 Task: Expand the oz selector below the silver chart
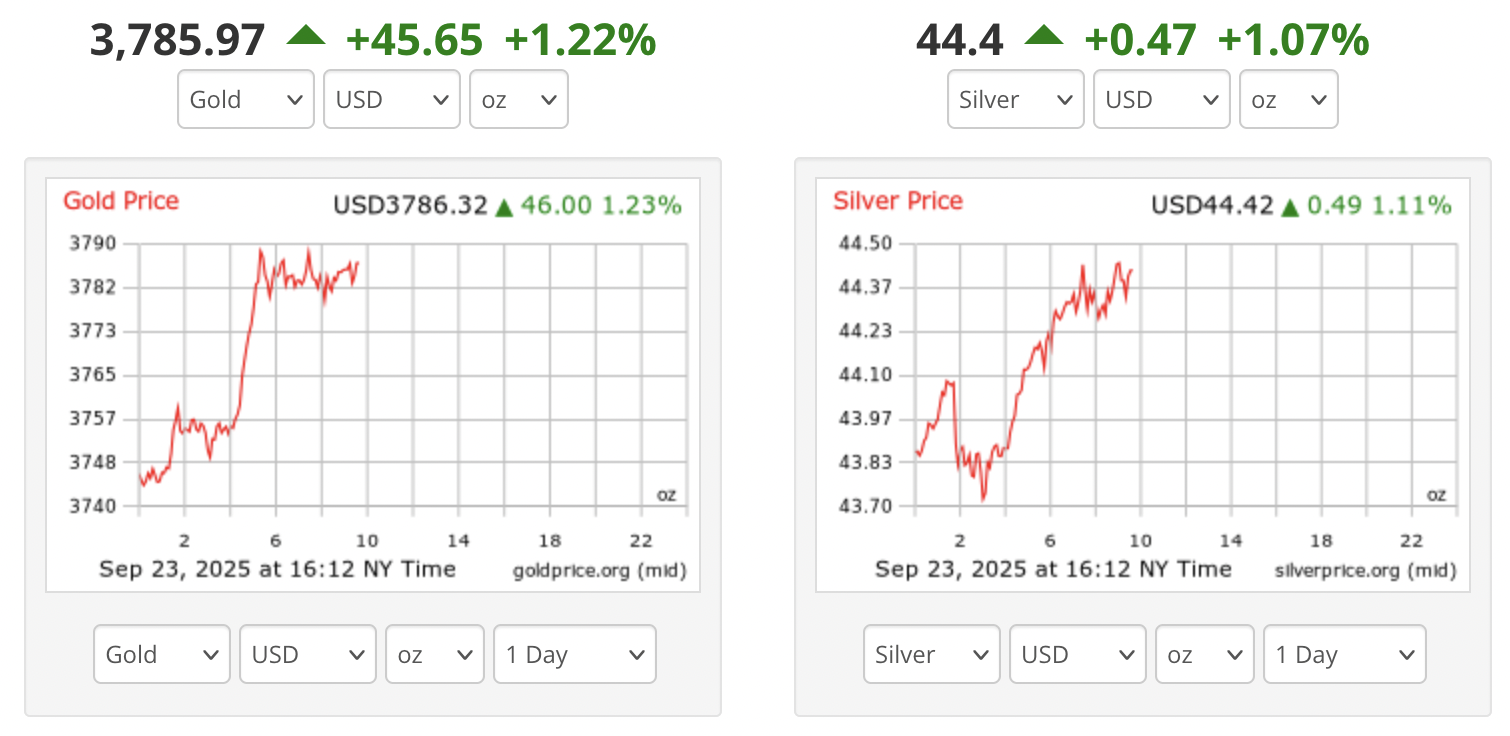pos(1205,654)
